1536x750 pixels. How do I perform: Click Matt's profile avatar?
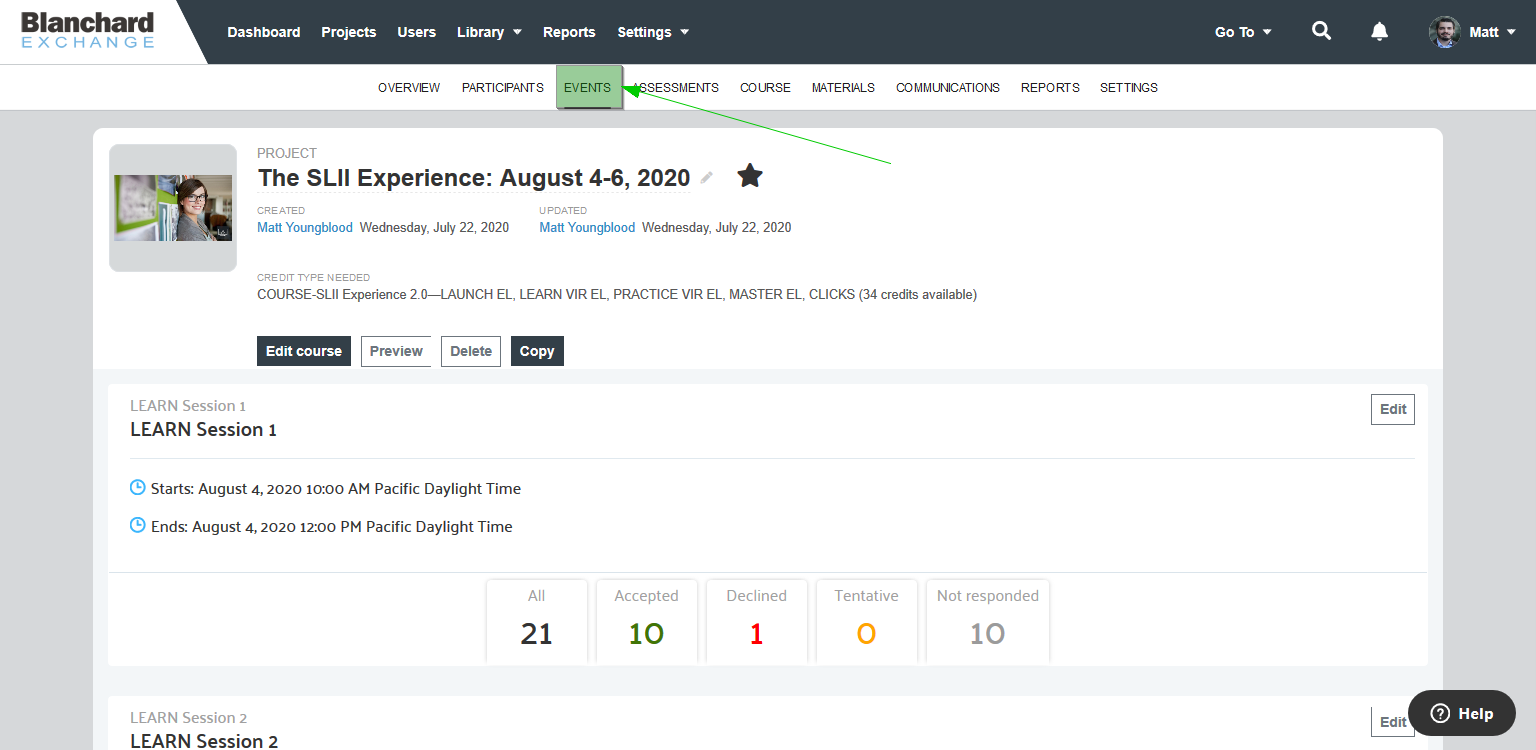[1445, 32]
